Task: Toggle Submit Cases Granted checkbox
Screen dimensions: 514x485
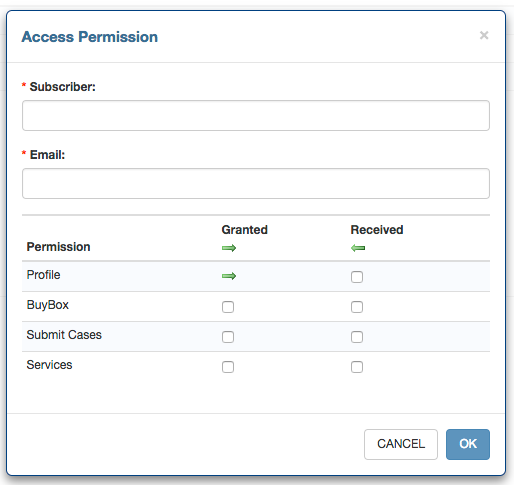Action: click(x=228, y=337)
